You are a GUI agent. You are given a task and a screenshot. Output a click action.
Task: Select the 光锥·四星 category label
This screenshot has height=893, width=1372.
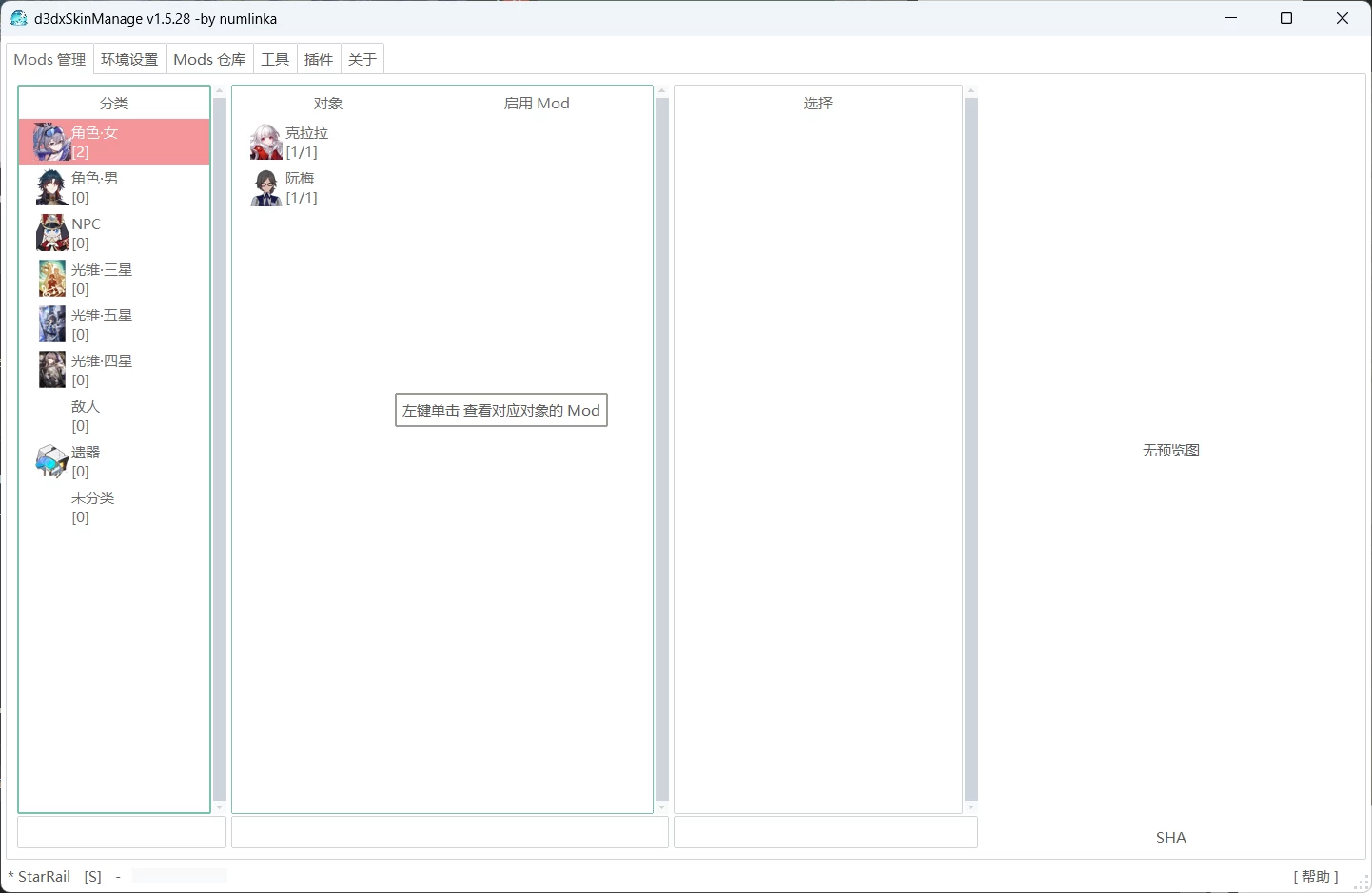(102, 360)
